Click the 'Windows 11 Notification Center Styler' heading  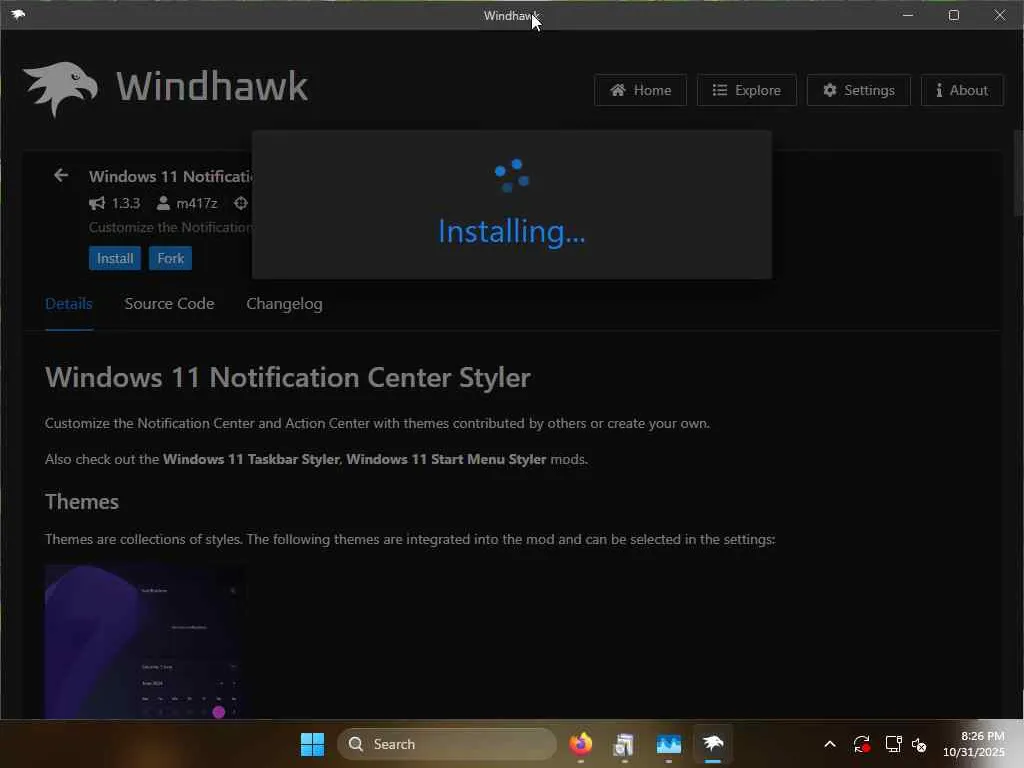coord(287,377)
